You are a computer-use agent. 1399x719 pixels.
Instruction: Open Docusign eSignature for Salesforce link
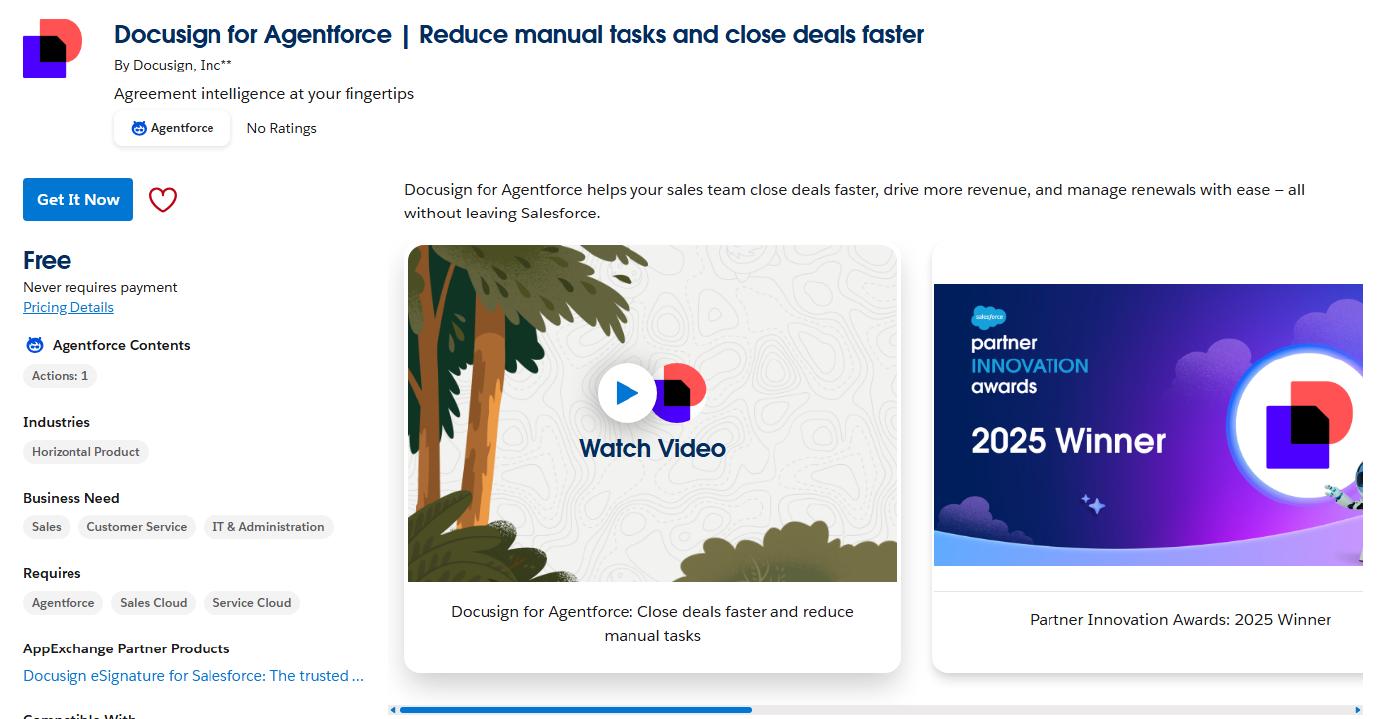tap(193, 676)
